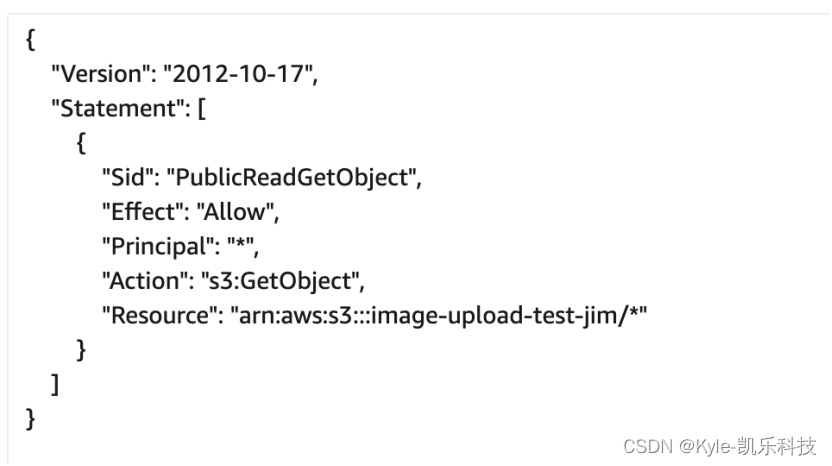The width and height of the screenshot is (832, 466).
Task: Click the "2012-10-17" version value
Action: tap(237, 74)
